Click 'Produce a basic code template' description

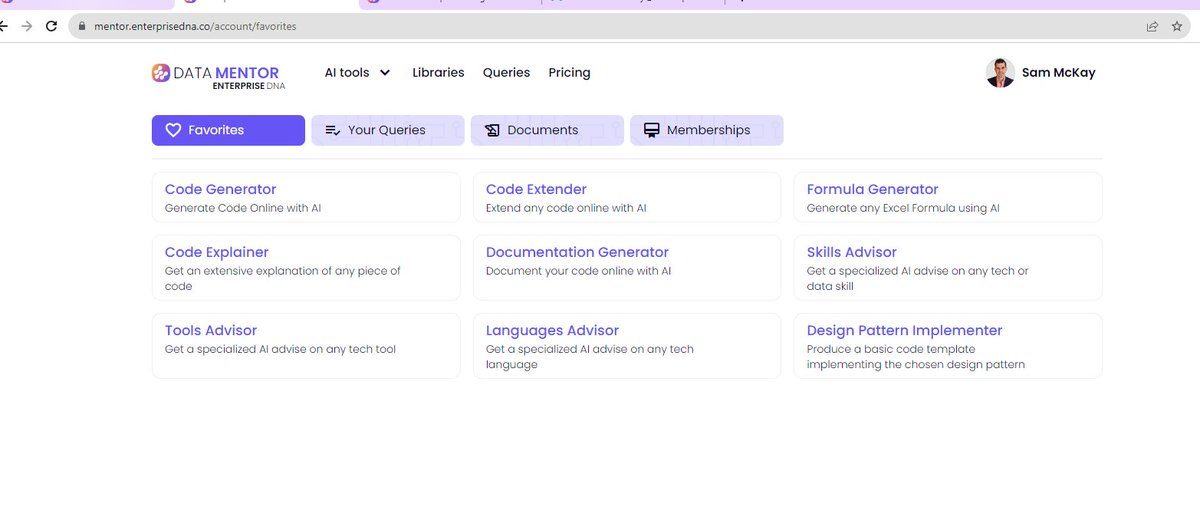pos(916,357)
